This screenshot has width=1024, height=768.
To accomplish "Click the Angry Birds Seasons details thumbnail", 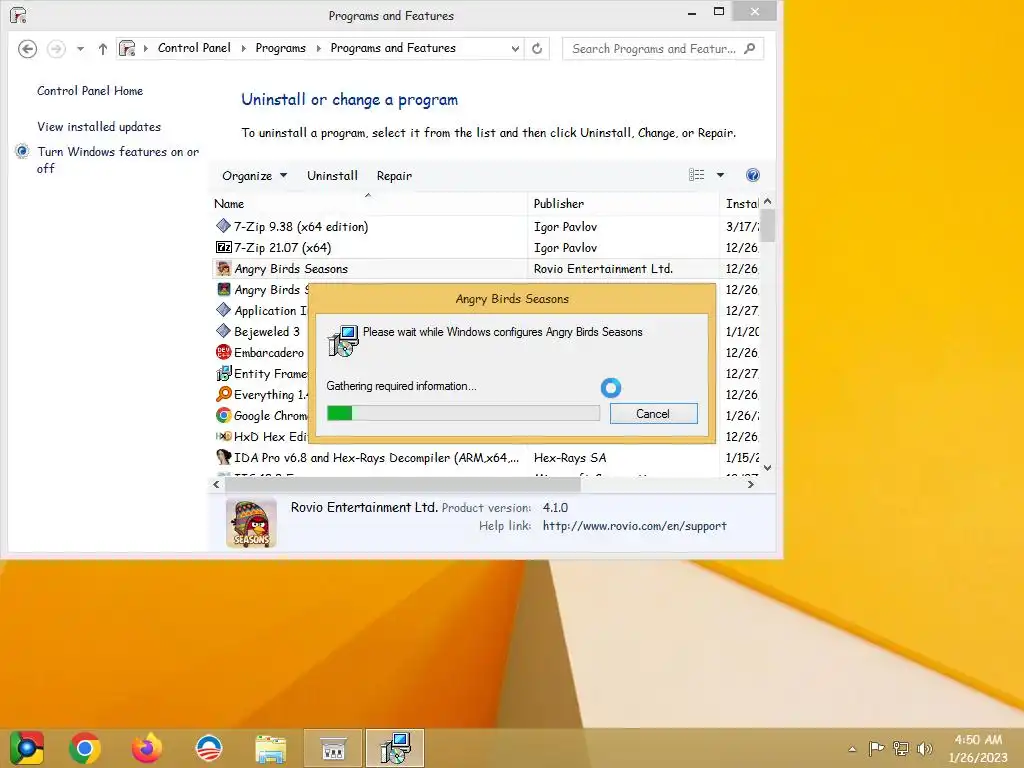I will [x=251, y=523].
